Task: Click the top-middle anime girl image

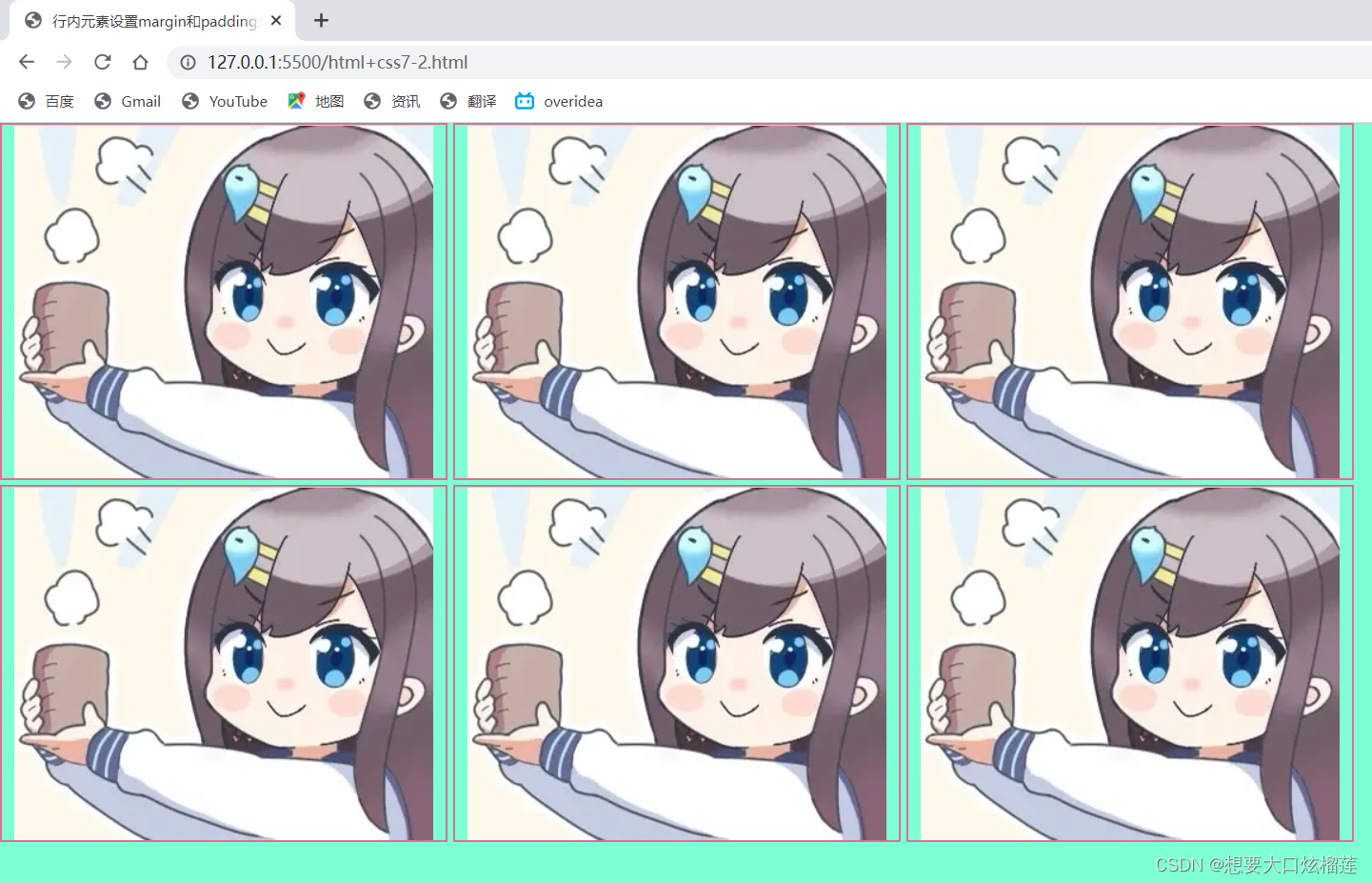Action: click(677, 301)
